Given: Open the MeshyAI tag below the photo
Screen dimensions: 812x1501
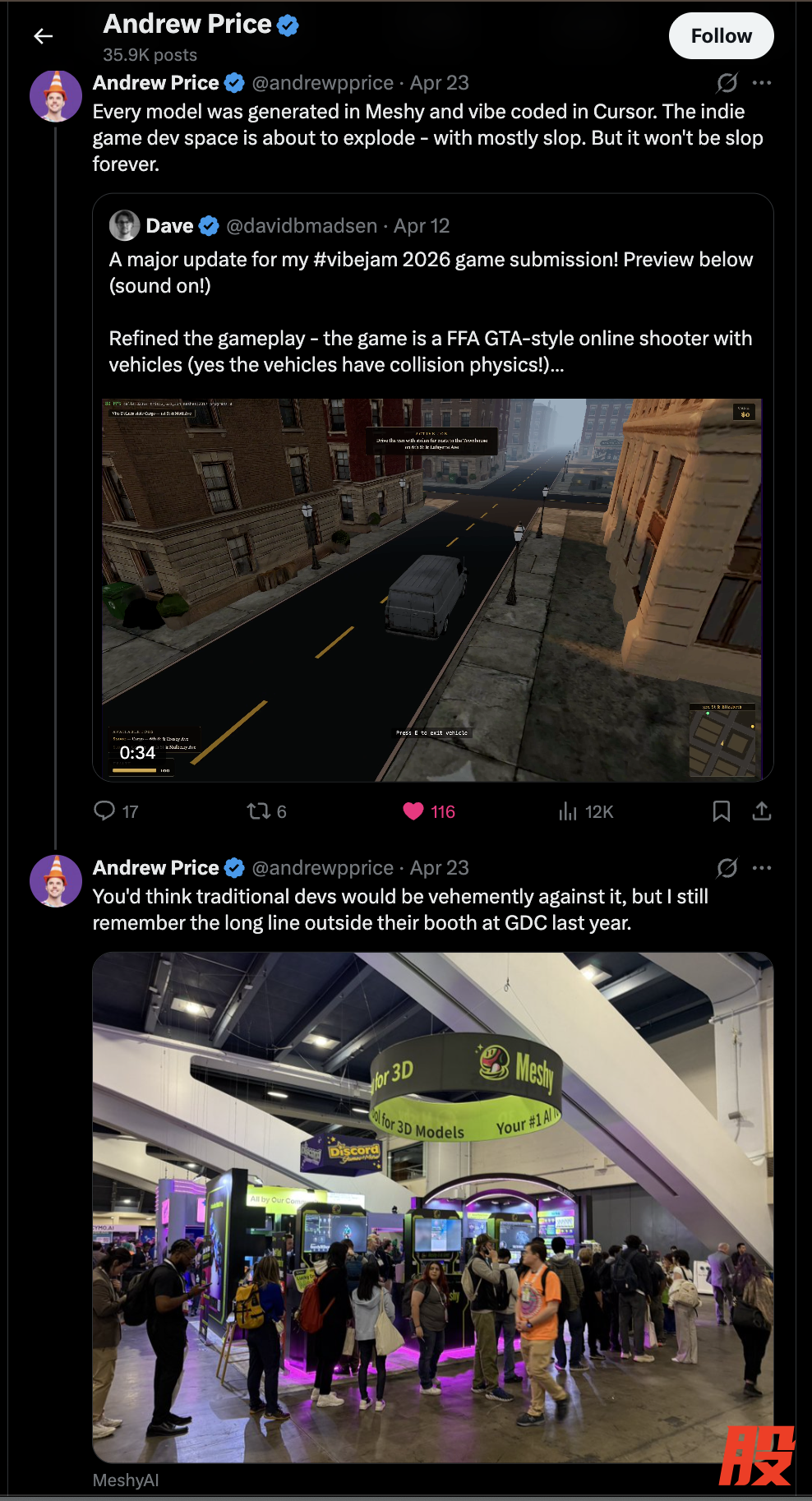Looking at the screenshot, I should point(126,1480).
